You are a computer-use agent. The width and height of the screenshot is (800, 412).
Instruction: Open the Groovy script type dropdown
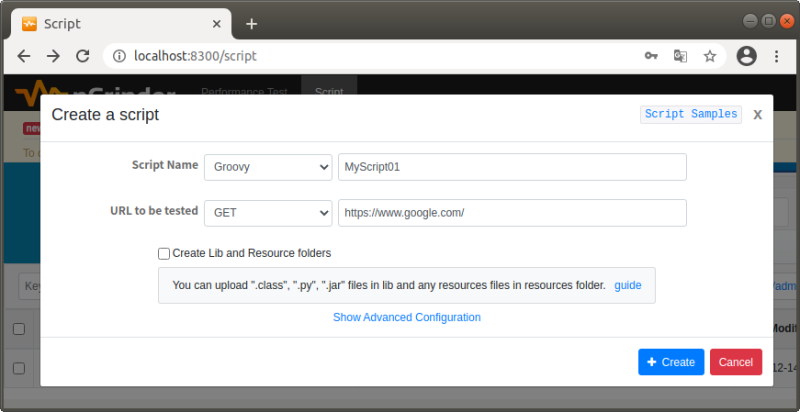tap(267, 167)
